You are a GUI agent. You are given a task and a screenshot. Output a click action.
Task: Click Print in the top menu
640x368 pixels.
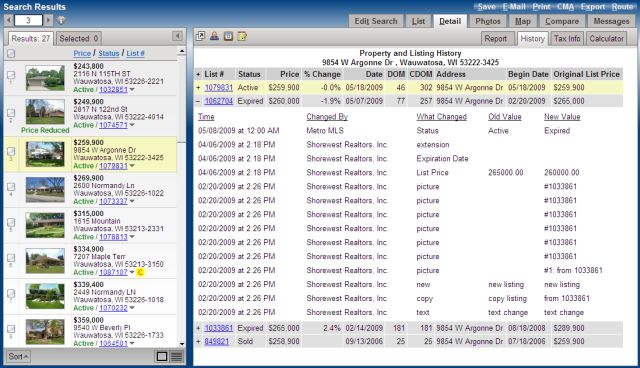(x=542, y=7)
